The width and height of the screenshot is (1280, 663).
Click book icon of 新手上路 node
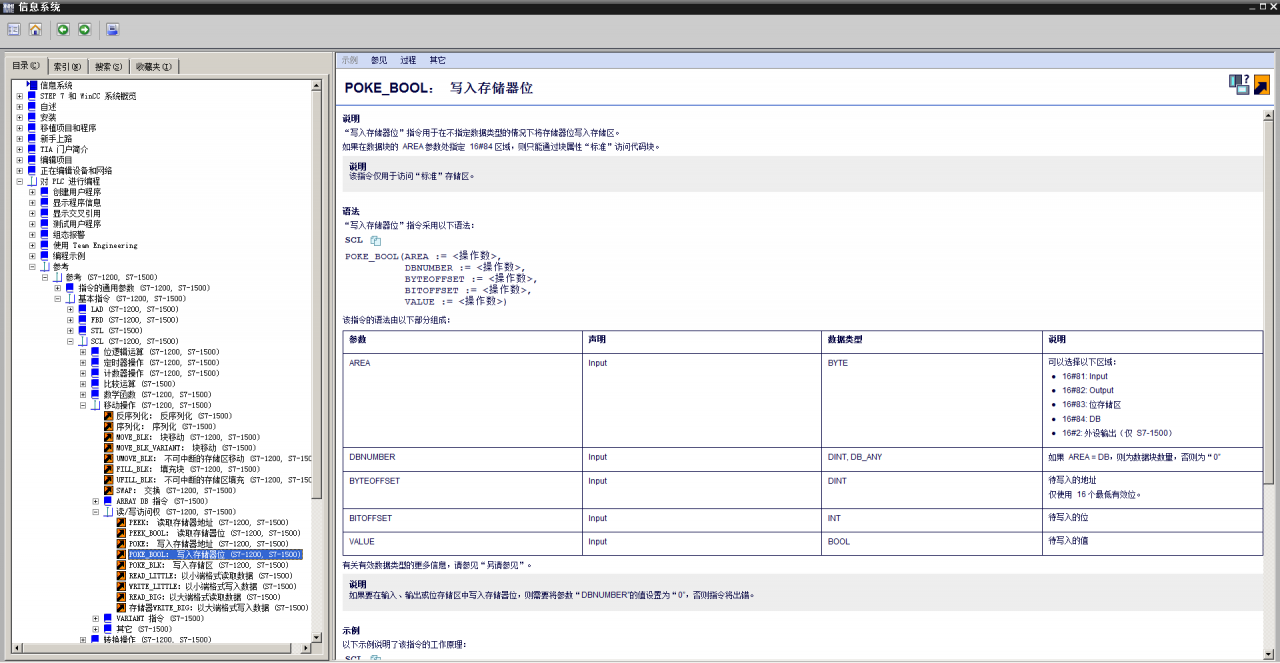coord(32,139)
